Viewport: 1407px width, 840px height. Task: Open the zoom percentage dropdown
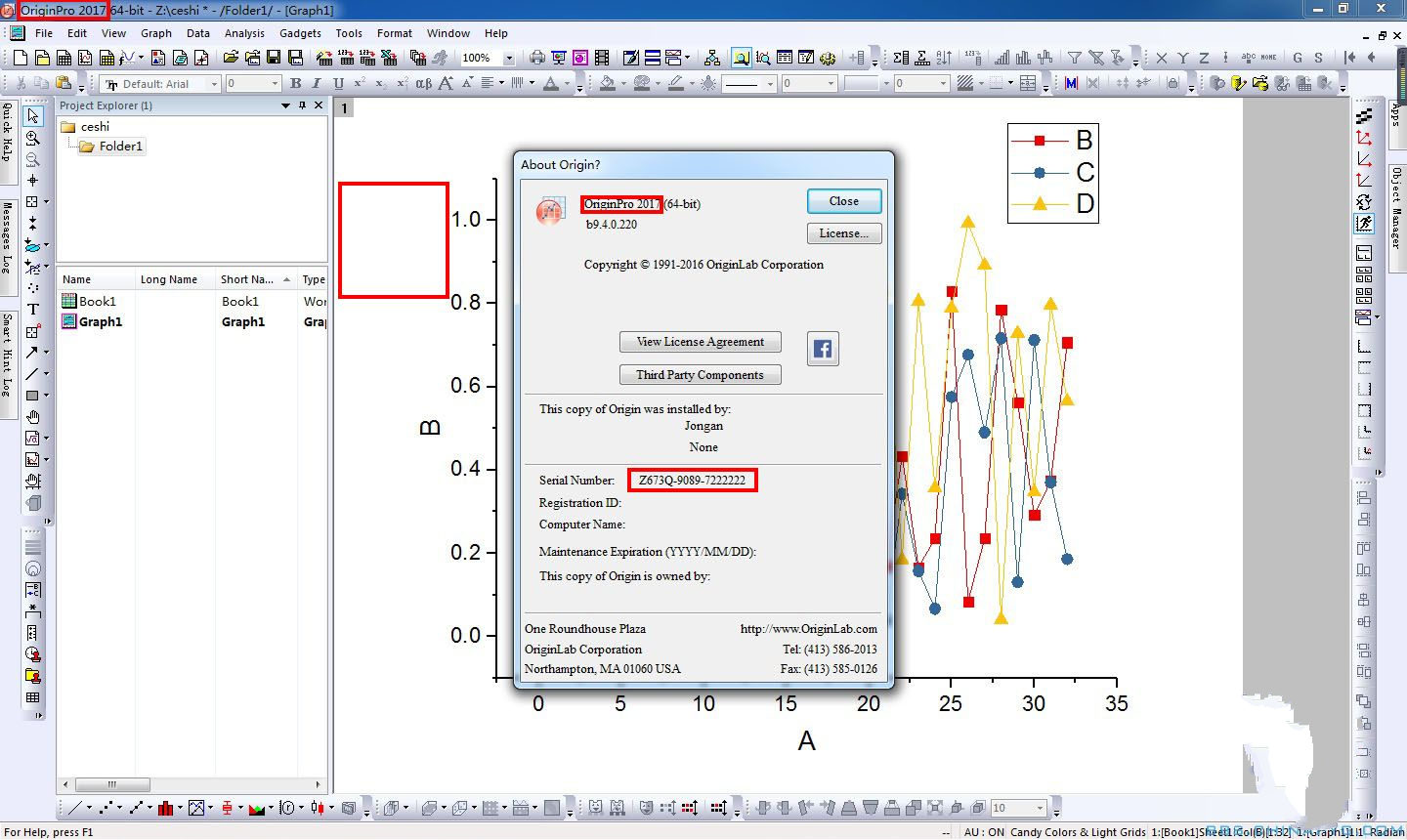tap(508, 59)
